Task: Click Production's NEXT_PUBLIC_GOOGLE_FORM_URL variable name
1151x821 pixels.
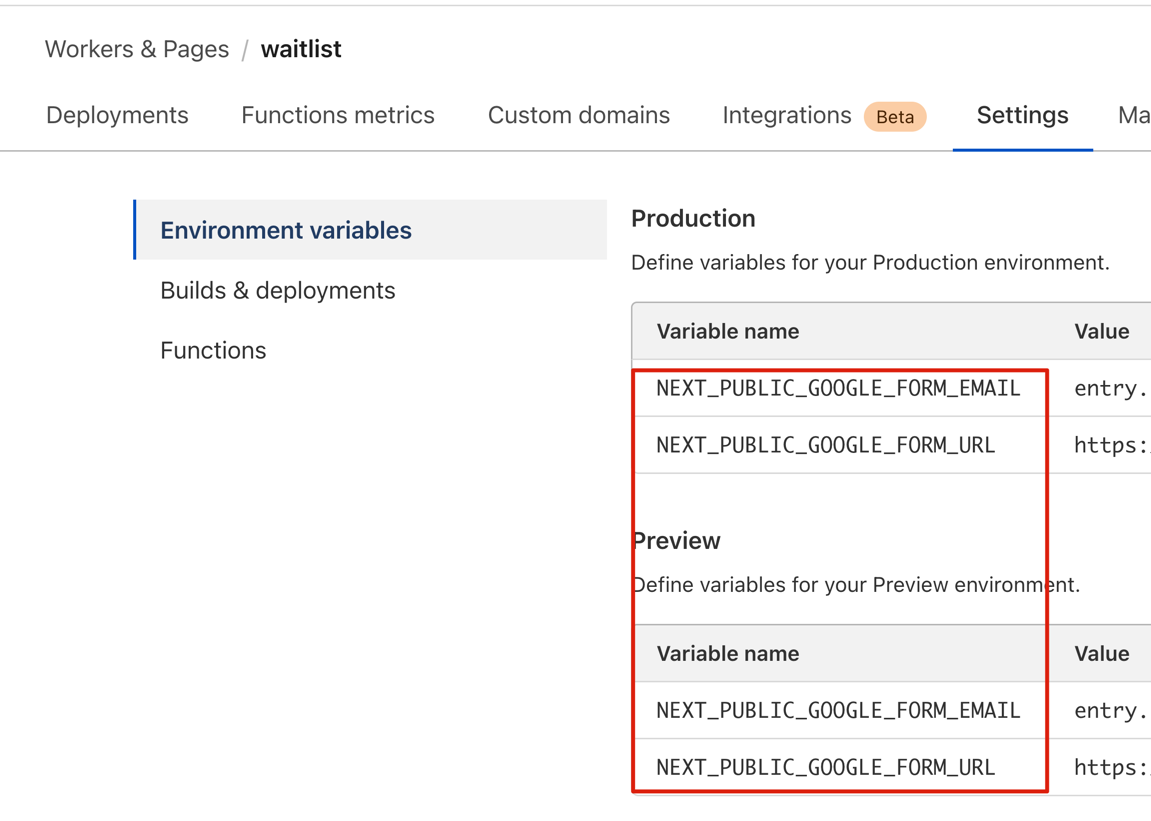Action: [826, 445]
